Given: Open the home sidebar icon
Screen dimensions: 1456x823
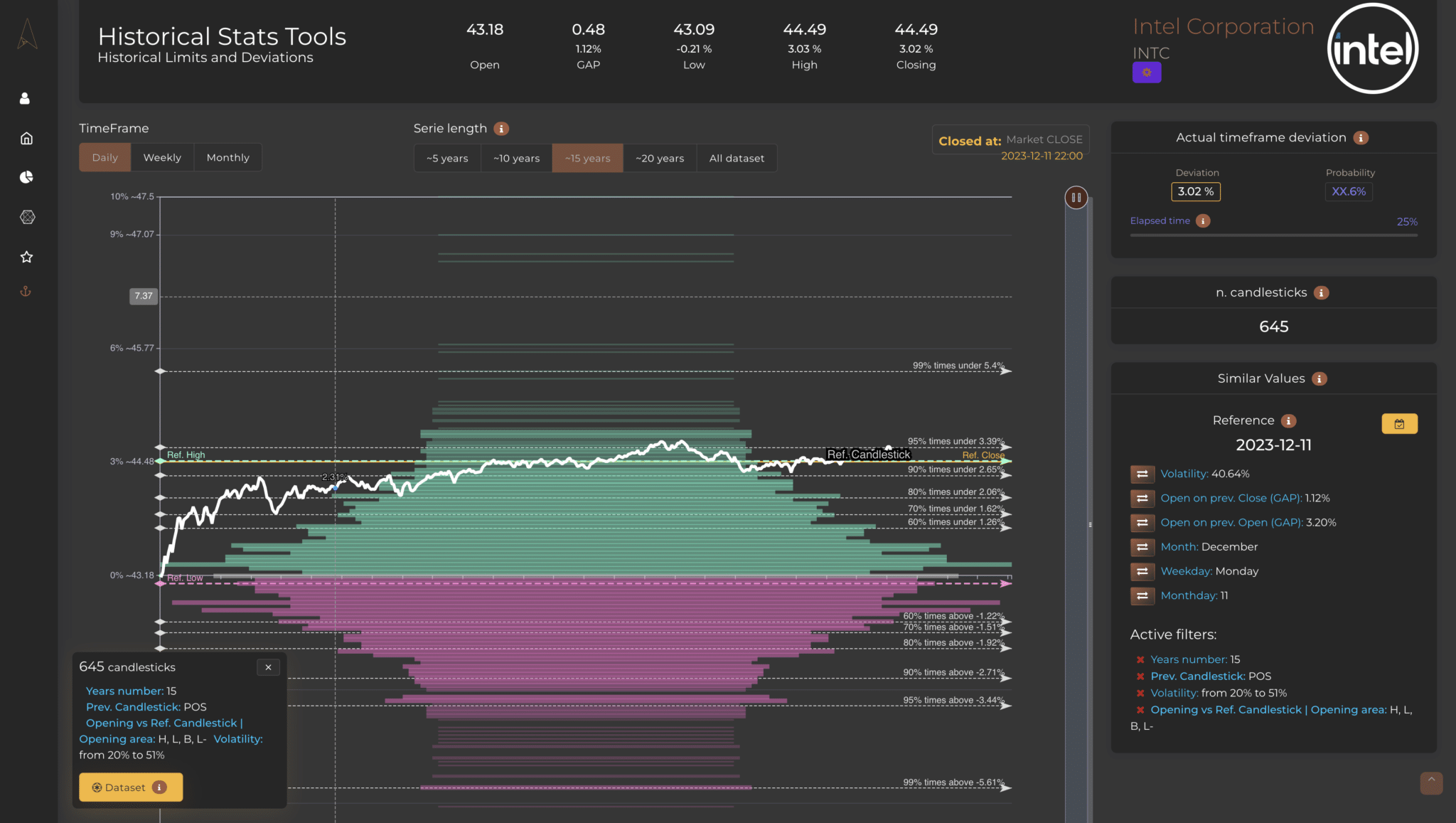Looking at the screenshot, I should tap(26, 138).
